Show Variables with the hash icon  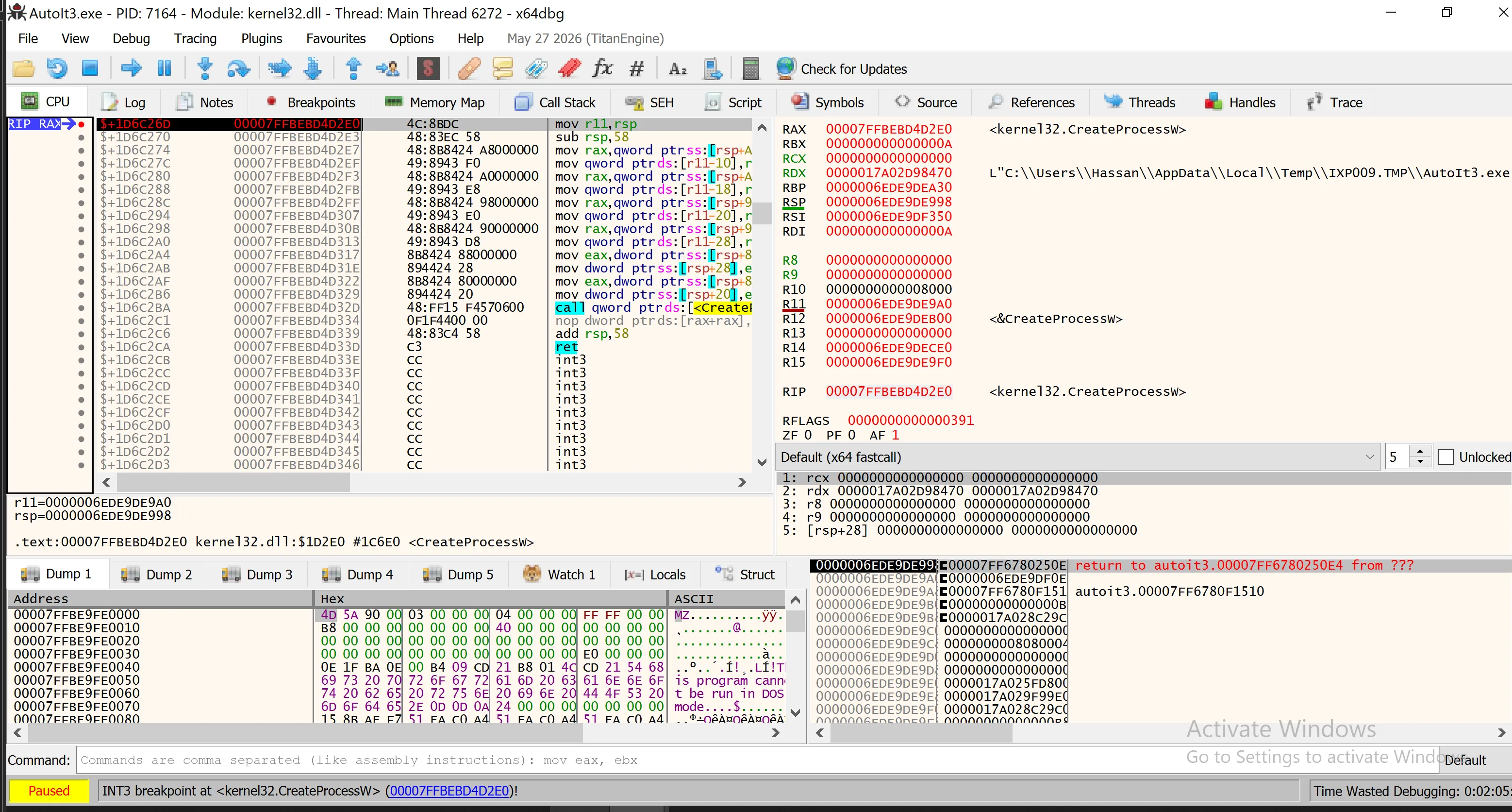point(636,68)
